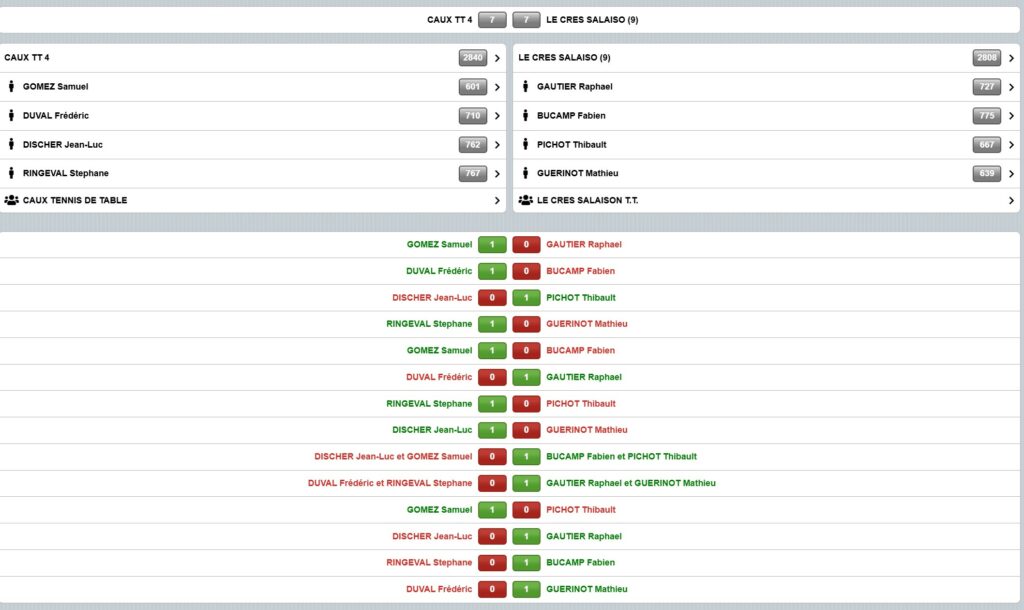Open chevron on the GUERINOT Mathieu roster row
Viewport: 1024px width, 610px height.
1011,174
